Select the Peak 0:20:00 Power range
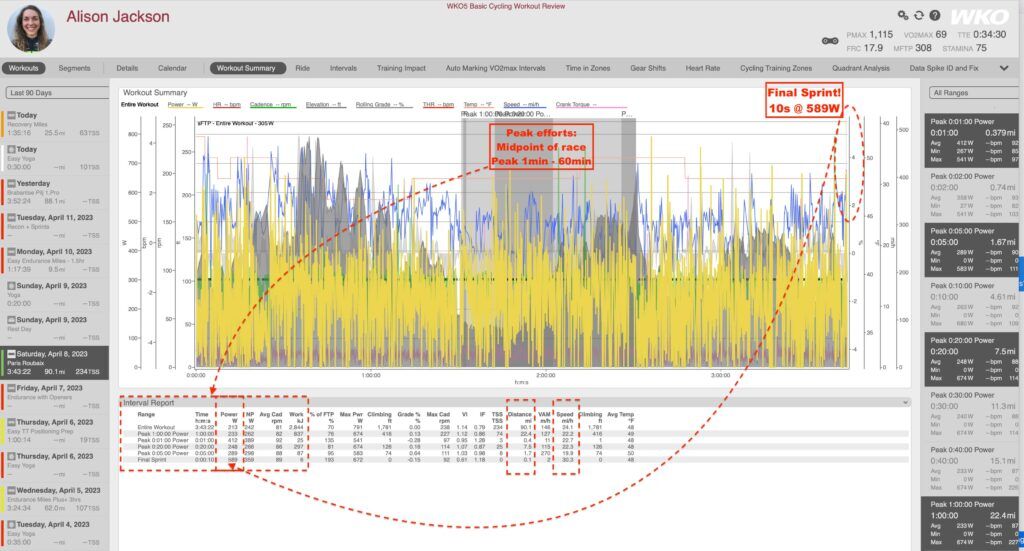 [x=972, y=360]
